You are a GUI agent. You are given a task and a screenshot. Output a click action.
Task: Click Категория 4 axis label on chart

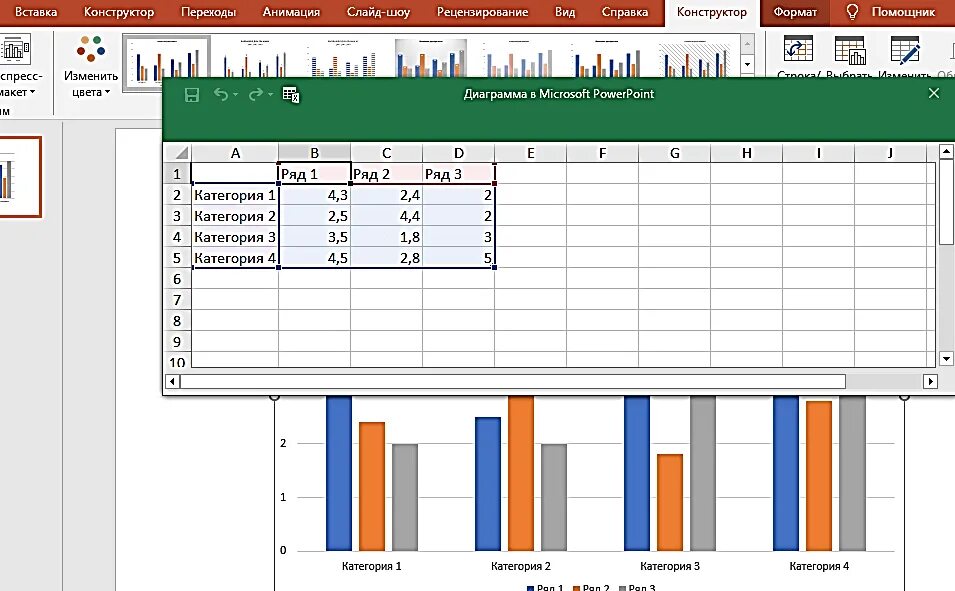click(x=819, y=566)
